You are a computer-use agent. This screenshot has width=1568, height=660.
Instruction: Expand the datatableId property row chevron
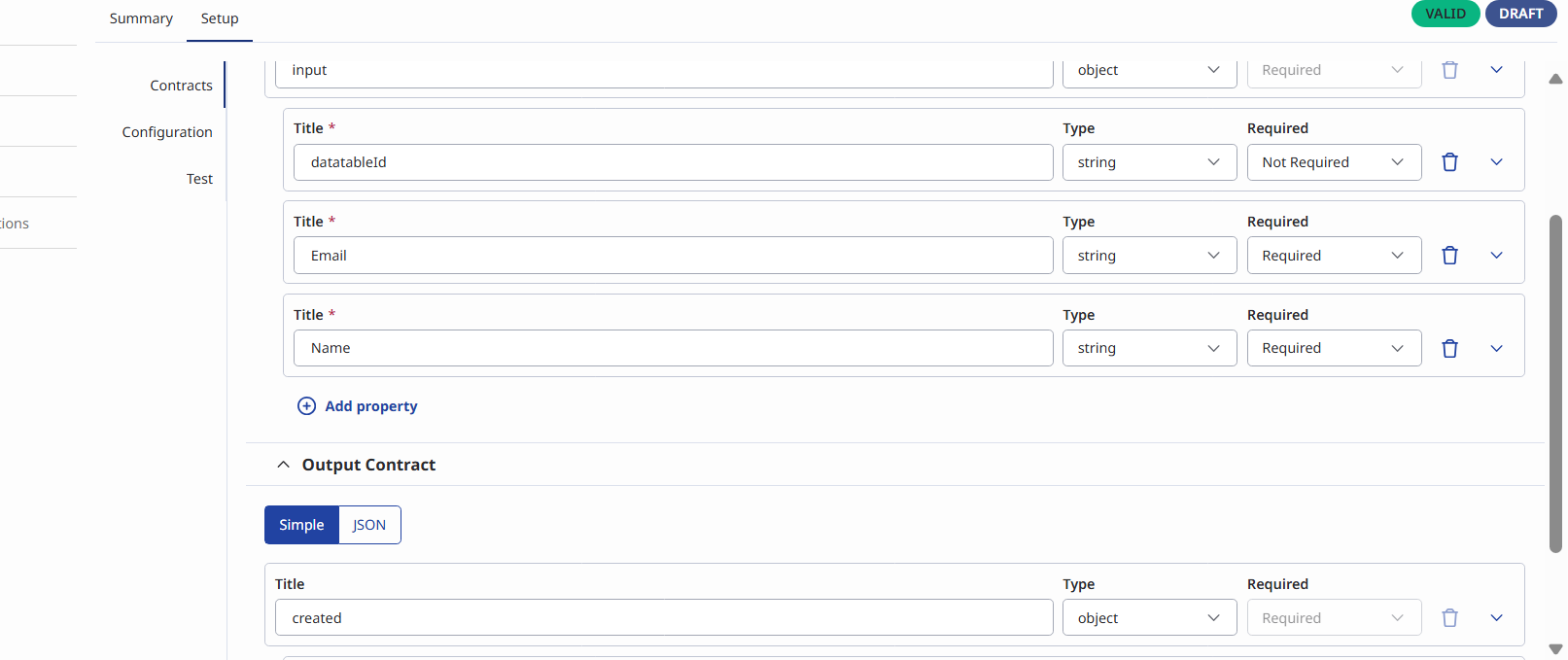[x=1496, y=162]
